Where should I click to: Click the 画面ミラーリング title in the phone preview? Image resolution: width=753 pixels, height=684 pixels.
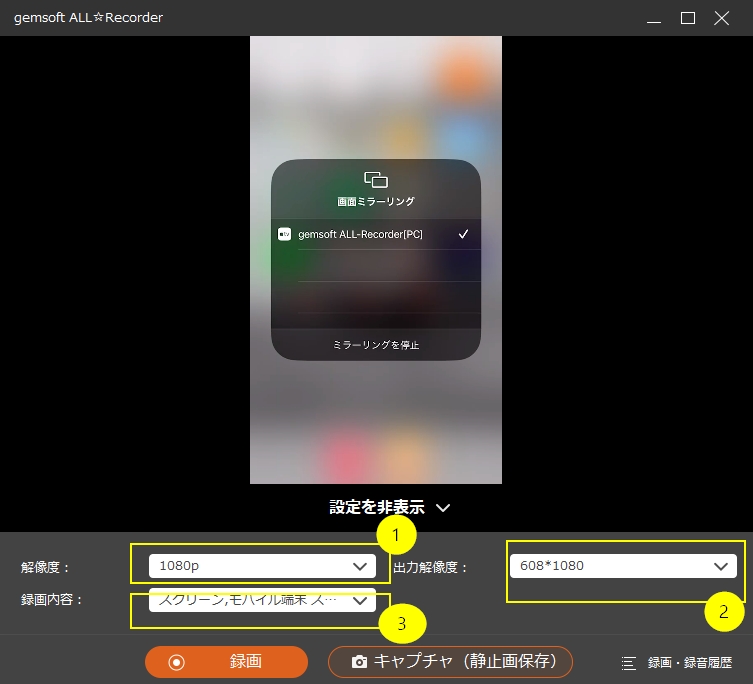[x=376, y=201]
